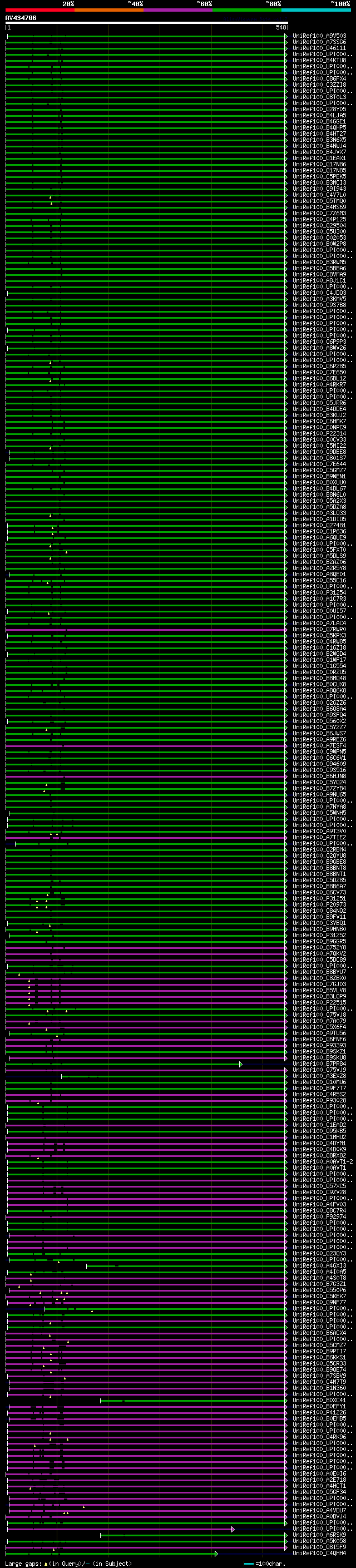Select hit label UniRef100_Q95KB5

[x=319, y=1131]
